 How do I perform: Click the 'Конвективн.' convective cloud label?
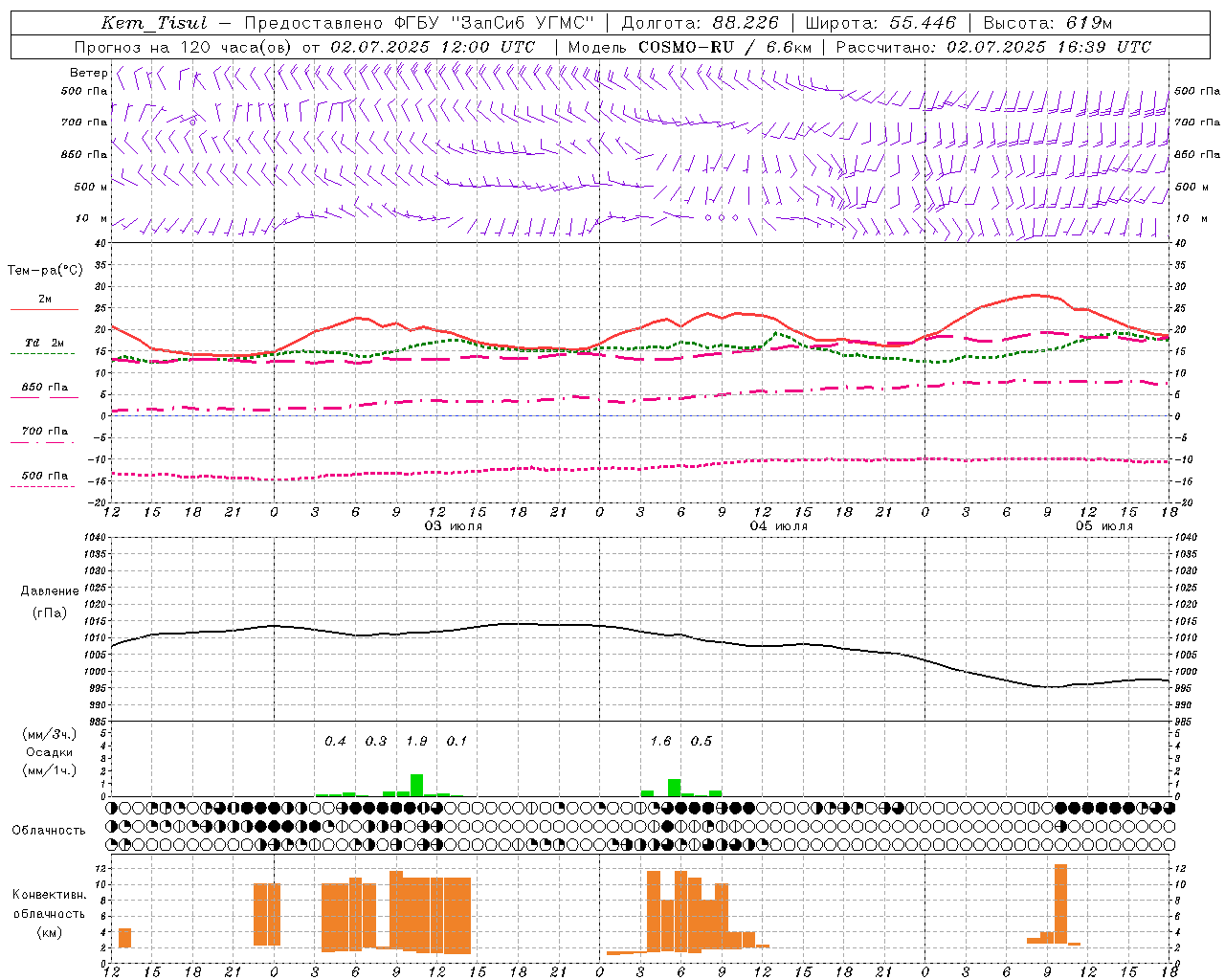tap(49, 895)
